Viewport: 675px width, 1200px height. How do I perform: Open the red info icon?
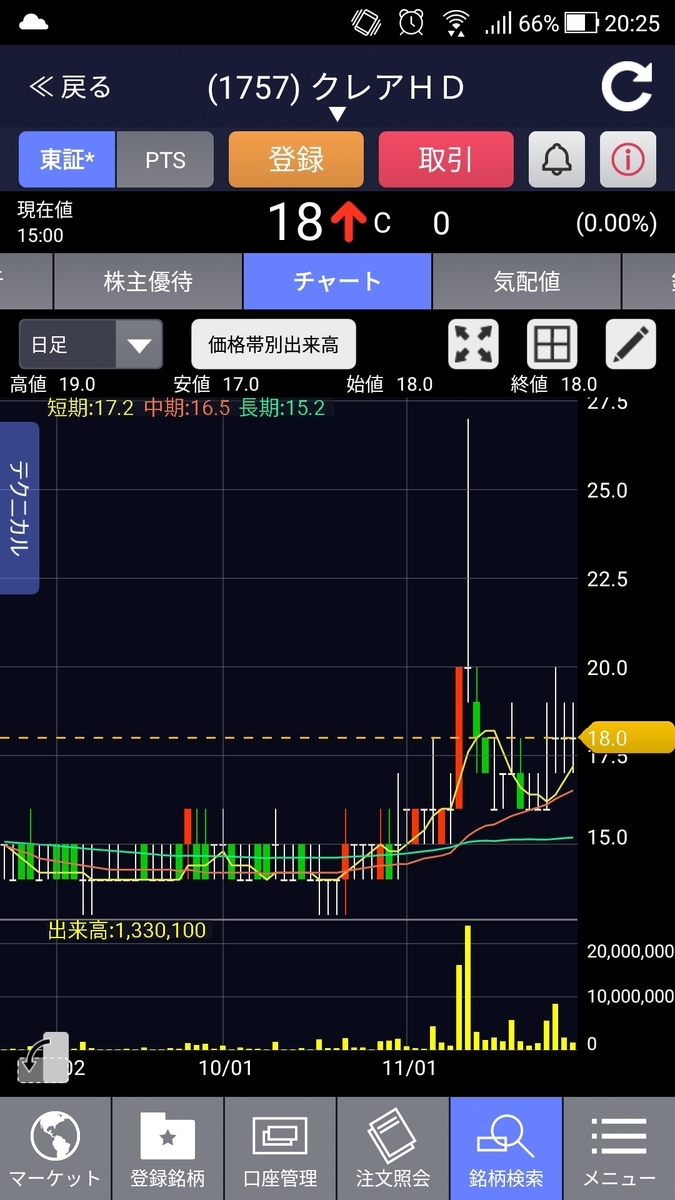click(x=628, y=159)
